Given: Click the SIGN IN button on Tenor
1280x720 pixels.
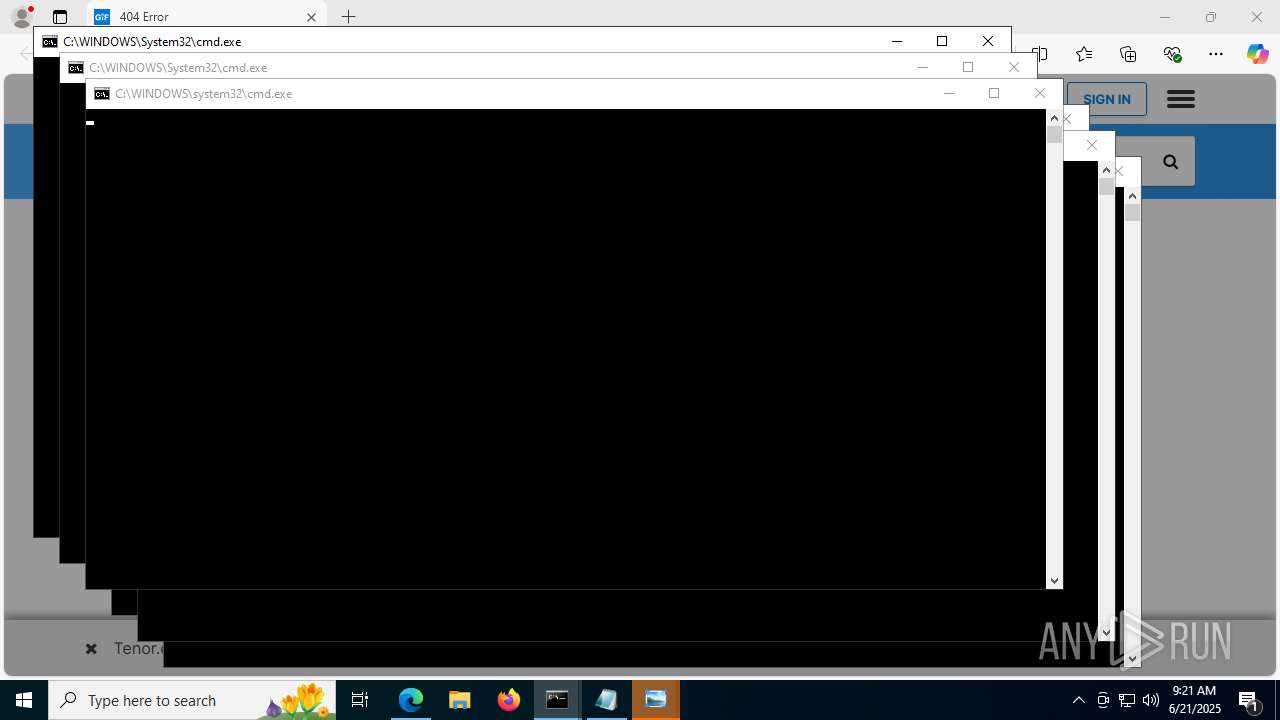Looking at the screenshot, I should pyautogui.click(x=1107, y=99).
